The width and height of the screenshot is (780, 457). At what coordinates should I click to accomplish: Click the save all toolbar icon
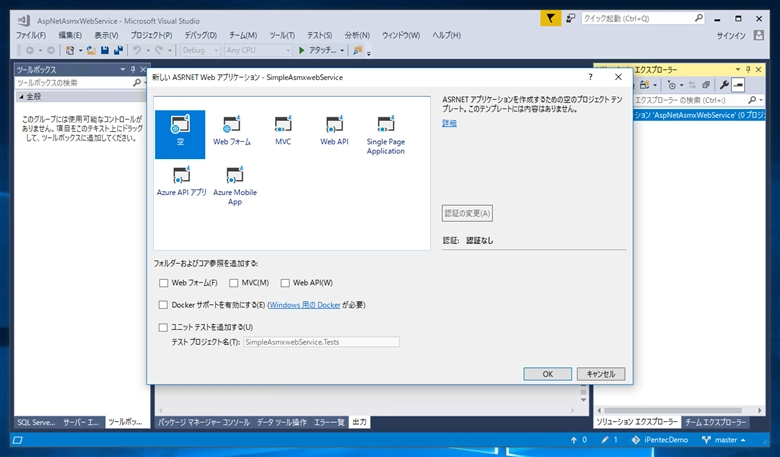118,50
